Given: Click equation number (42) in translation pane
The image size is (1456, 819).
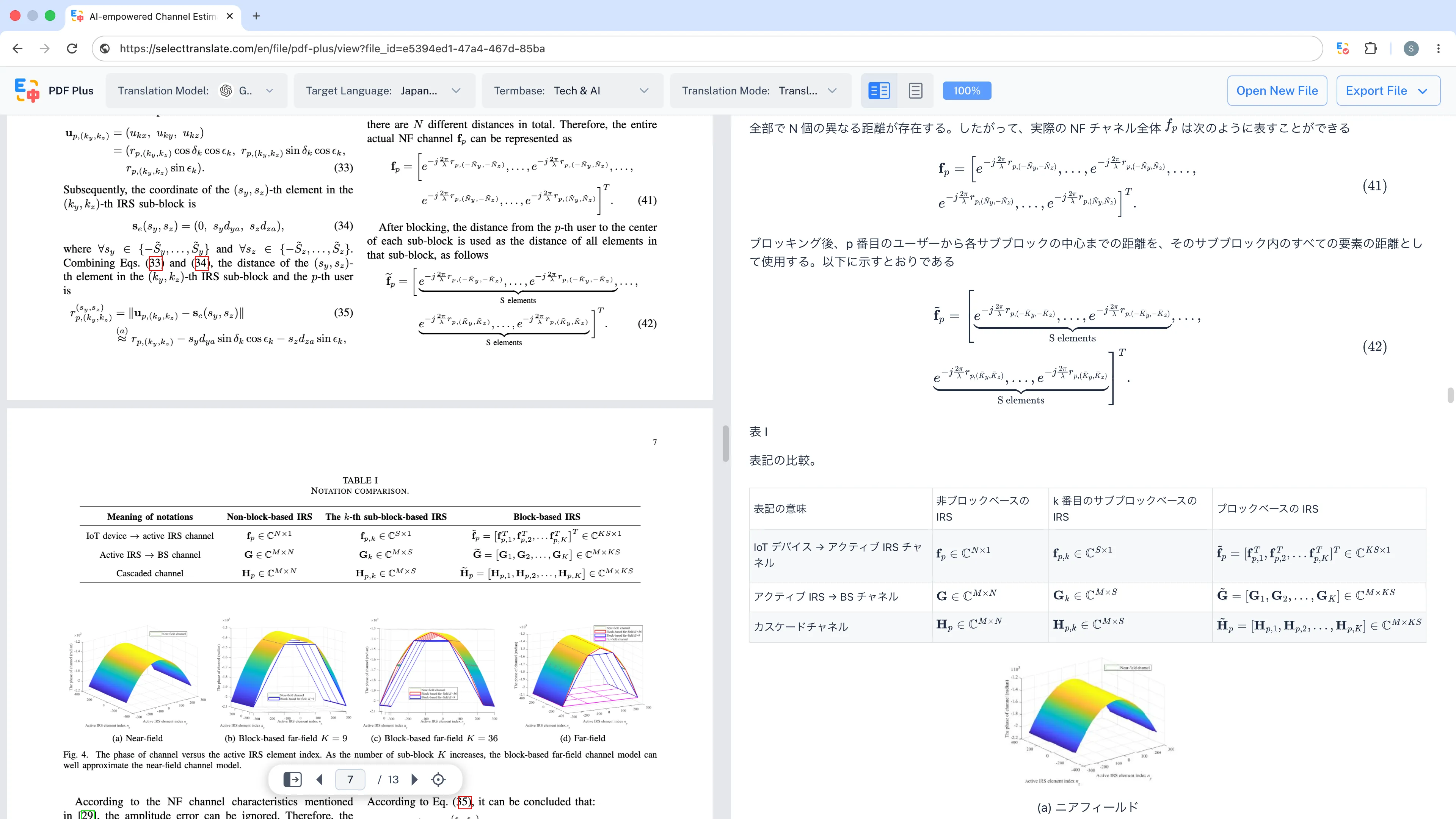Looking at the screenshot, I should [x=1374, y=346].
